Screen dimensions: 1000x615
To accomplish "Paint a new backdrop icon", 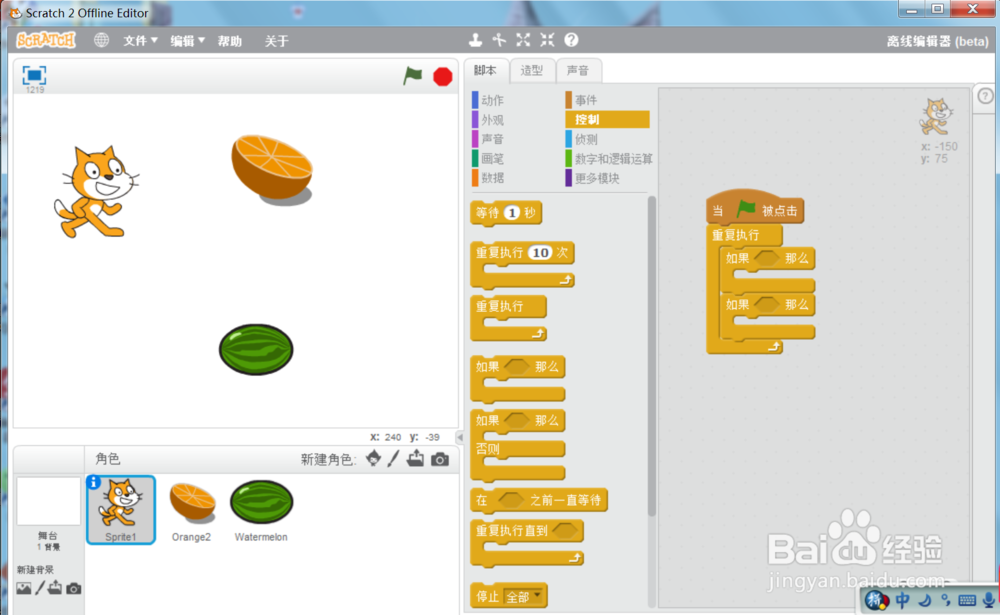I will [x=40, y=588].
